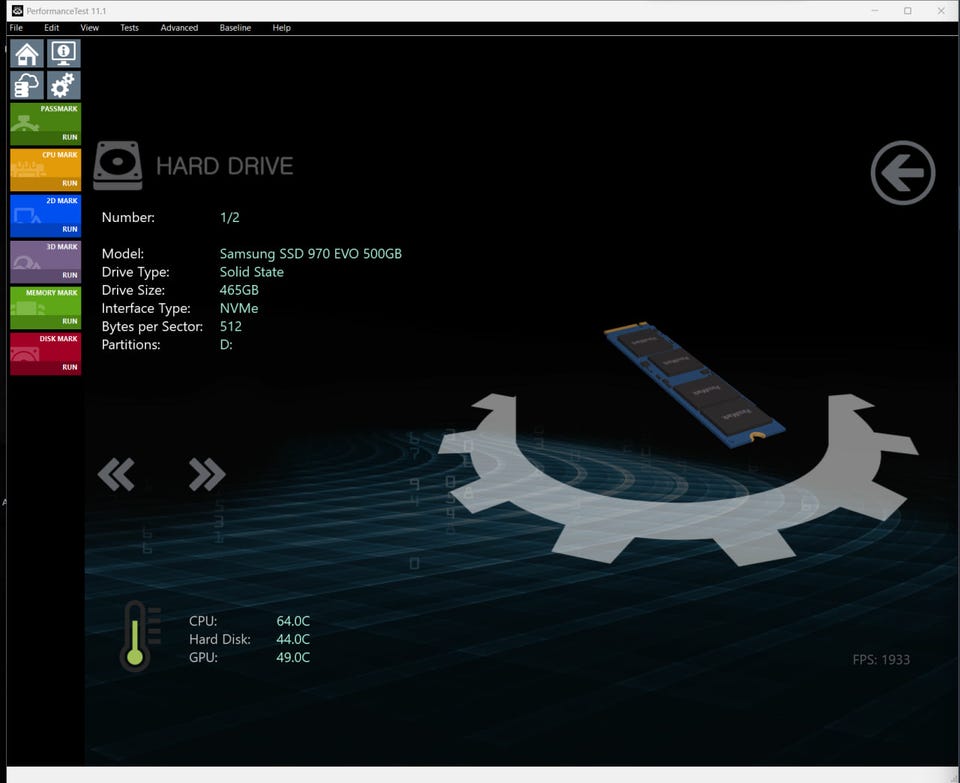
Task: Click the NVMe interface type value
Action: pyautogui.click(x=239, y=308)
